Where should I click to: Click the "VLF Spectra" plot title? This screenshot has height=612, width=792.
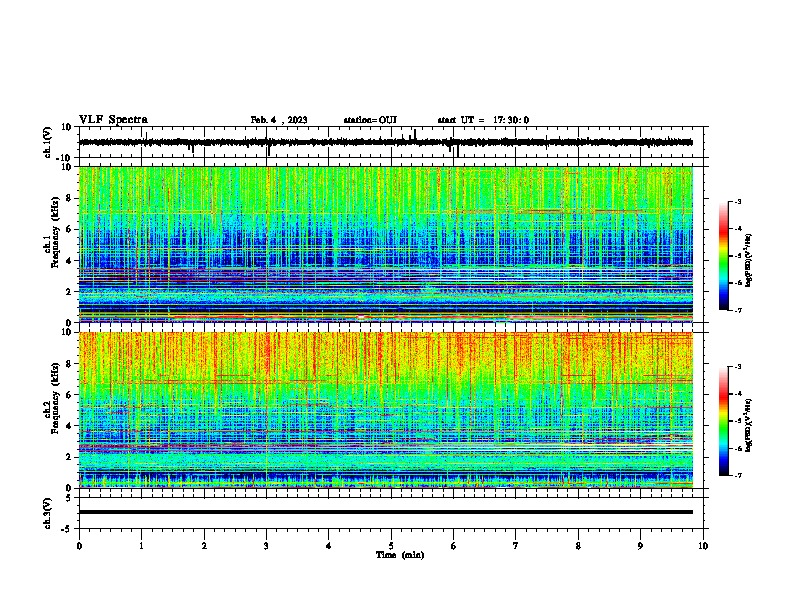pos(113,120)
